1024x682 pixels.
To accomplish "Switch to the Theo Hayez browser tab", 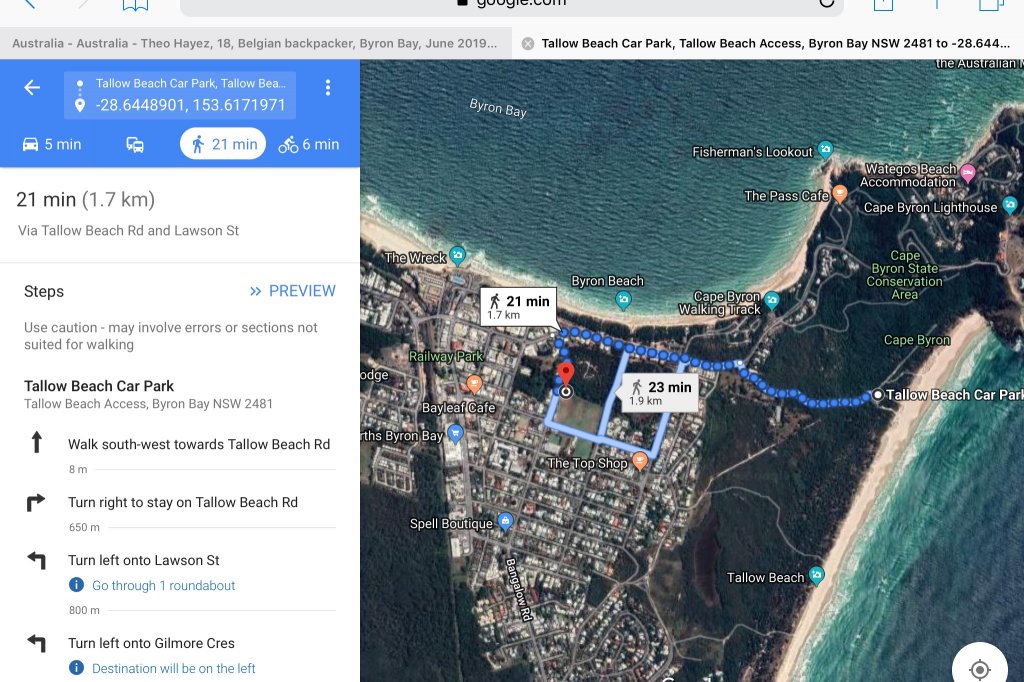I will (254, 43).
